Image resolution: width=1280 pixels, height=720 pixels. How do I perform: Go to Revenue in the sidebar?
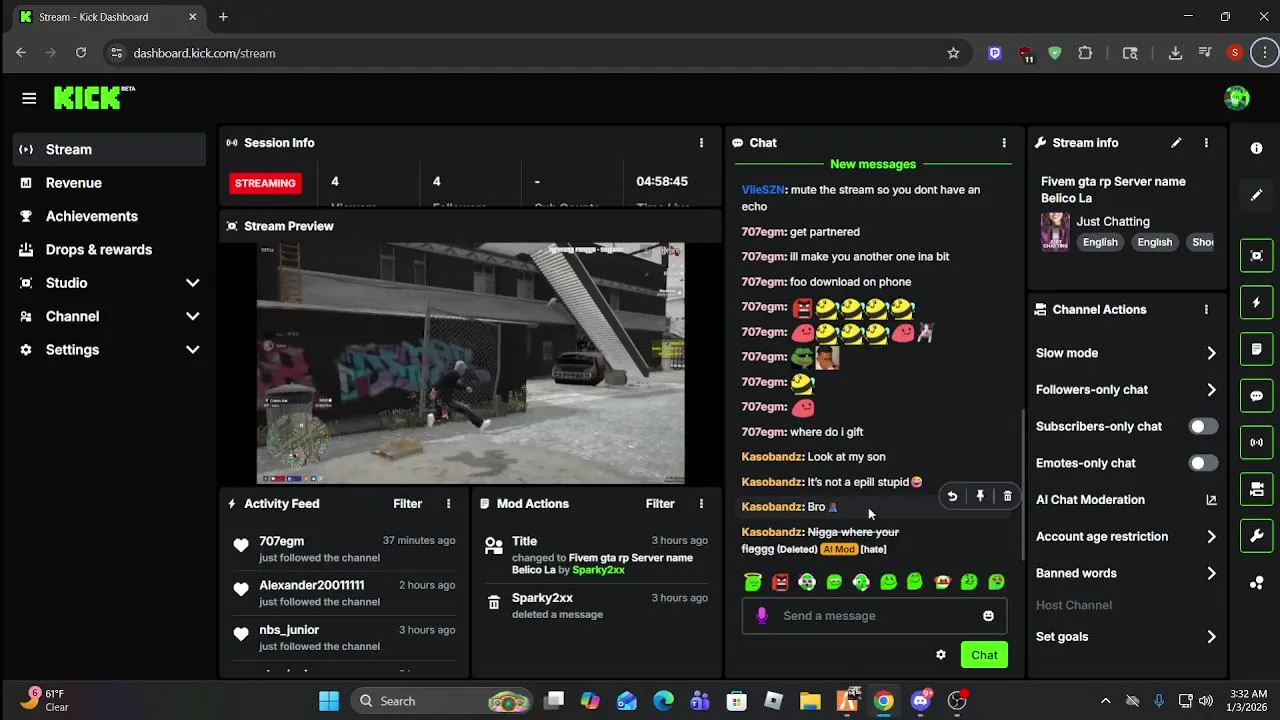click(x=110, y=183)
